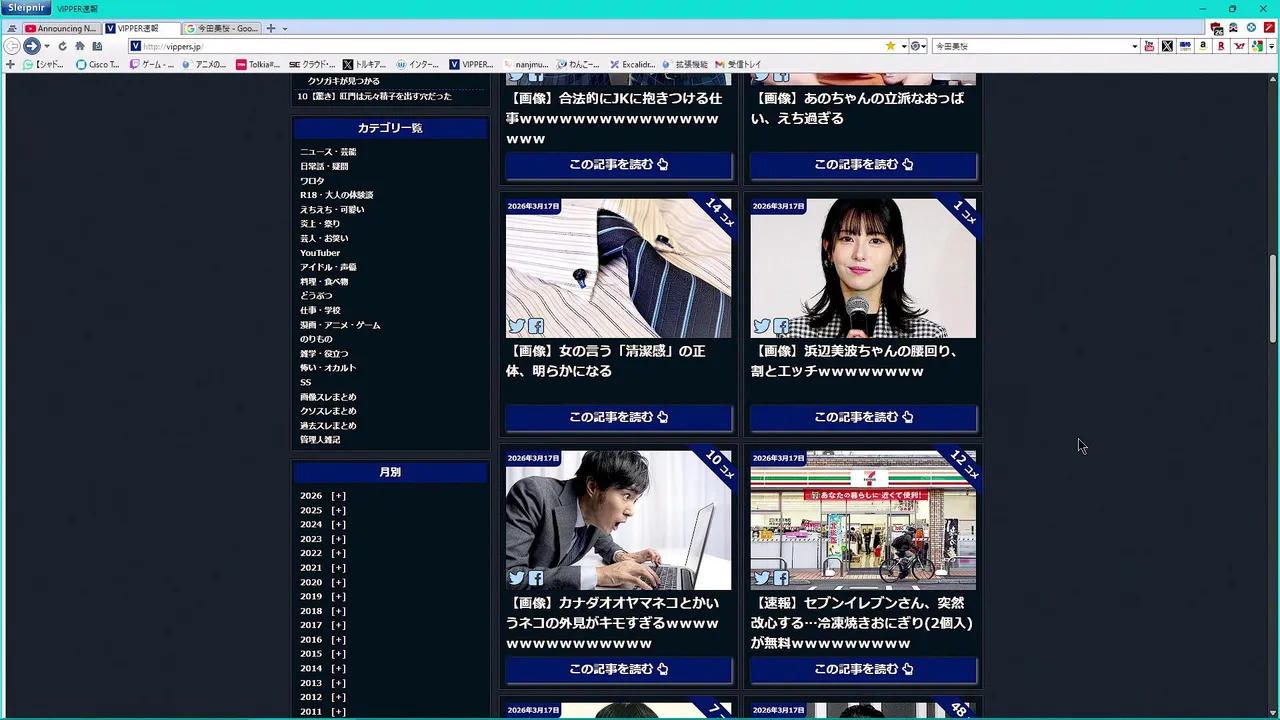Image resolution: width=1280 pixels, height=720 pixels.
Task: Open navigation history dropdown beside forward button
Action: (x=46, y=46)
